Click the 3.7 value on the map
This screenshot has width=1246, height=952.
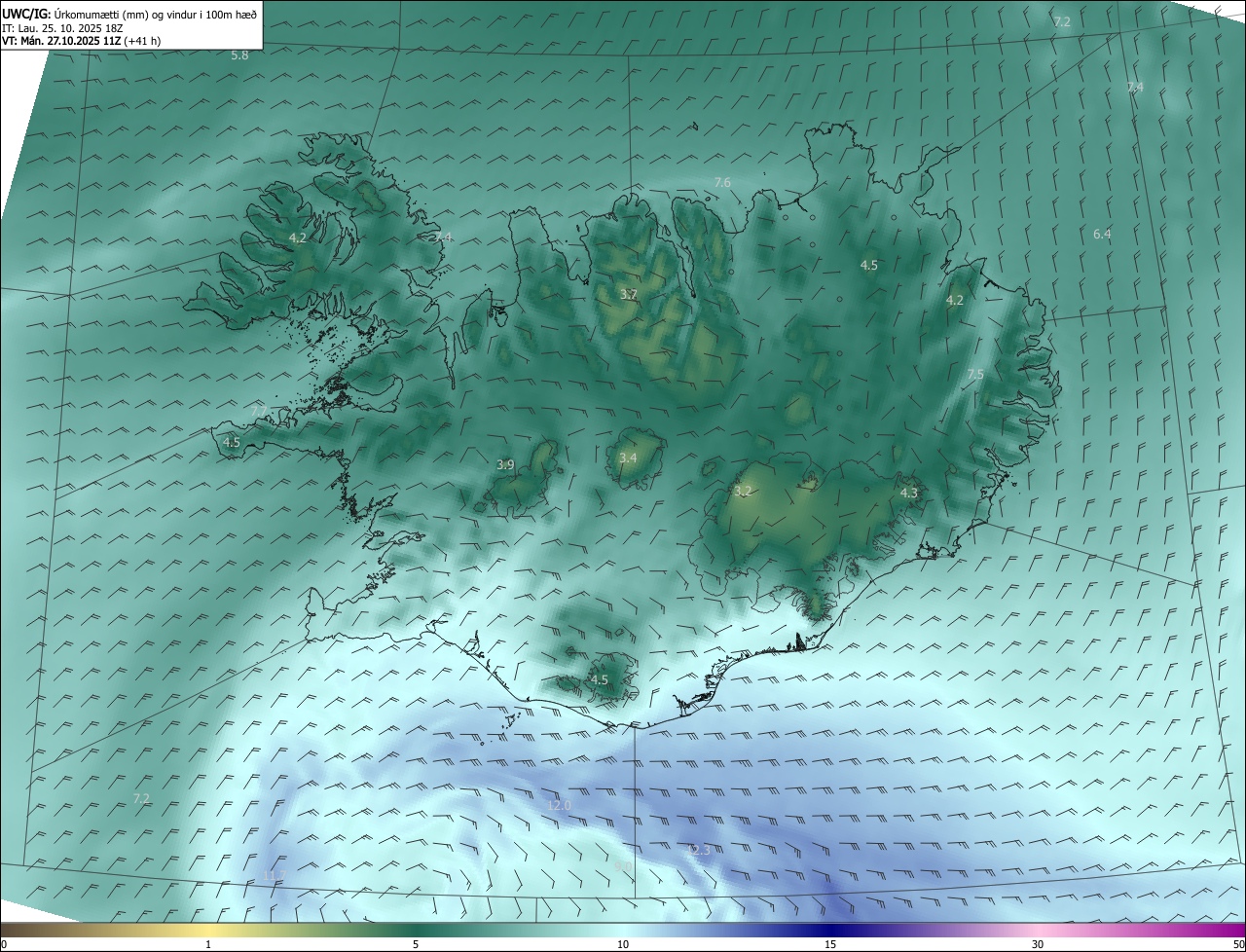[x=629, y=294]
